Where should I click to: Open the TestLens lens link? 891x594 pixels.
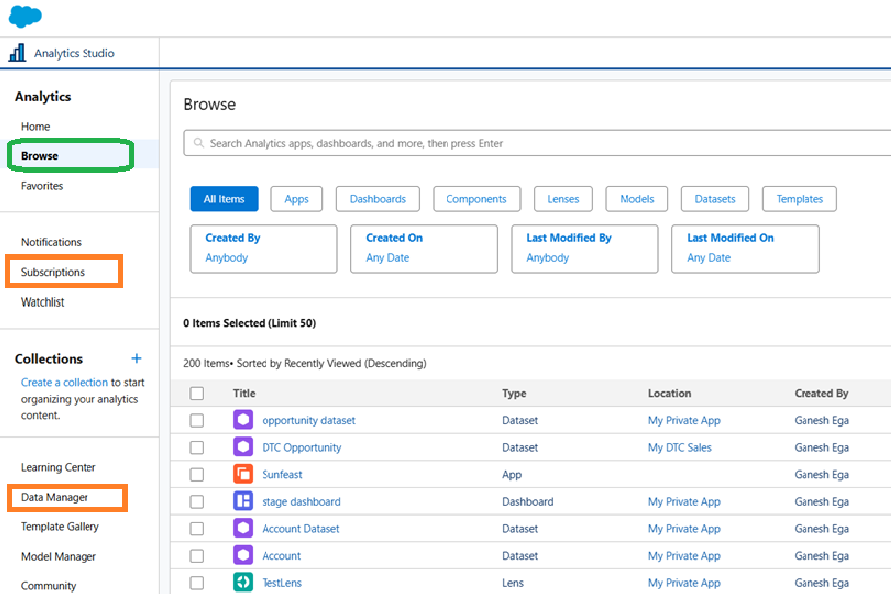click(x=282, y=583)
